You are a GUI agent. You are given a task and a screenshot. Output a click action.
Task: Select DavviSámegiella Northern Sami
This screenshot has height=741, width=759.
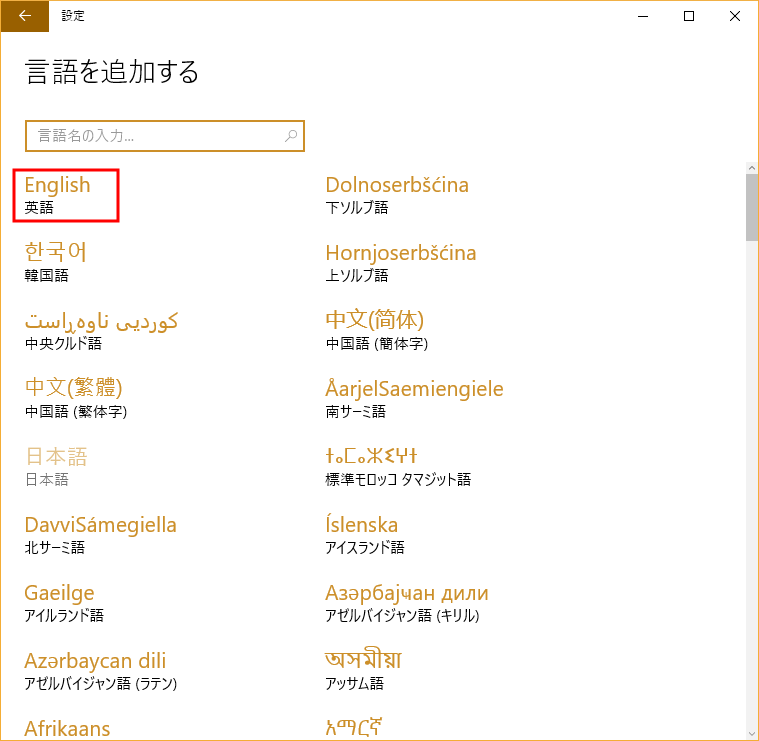(100, 534)
